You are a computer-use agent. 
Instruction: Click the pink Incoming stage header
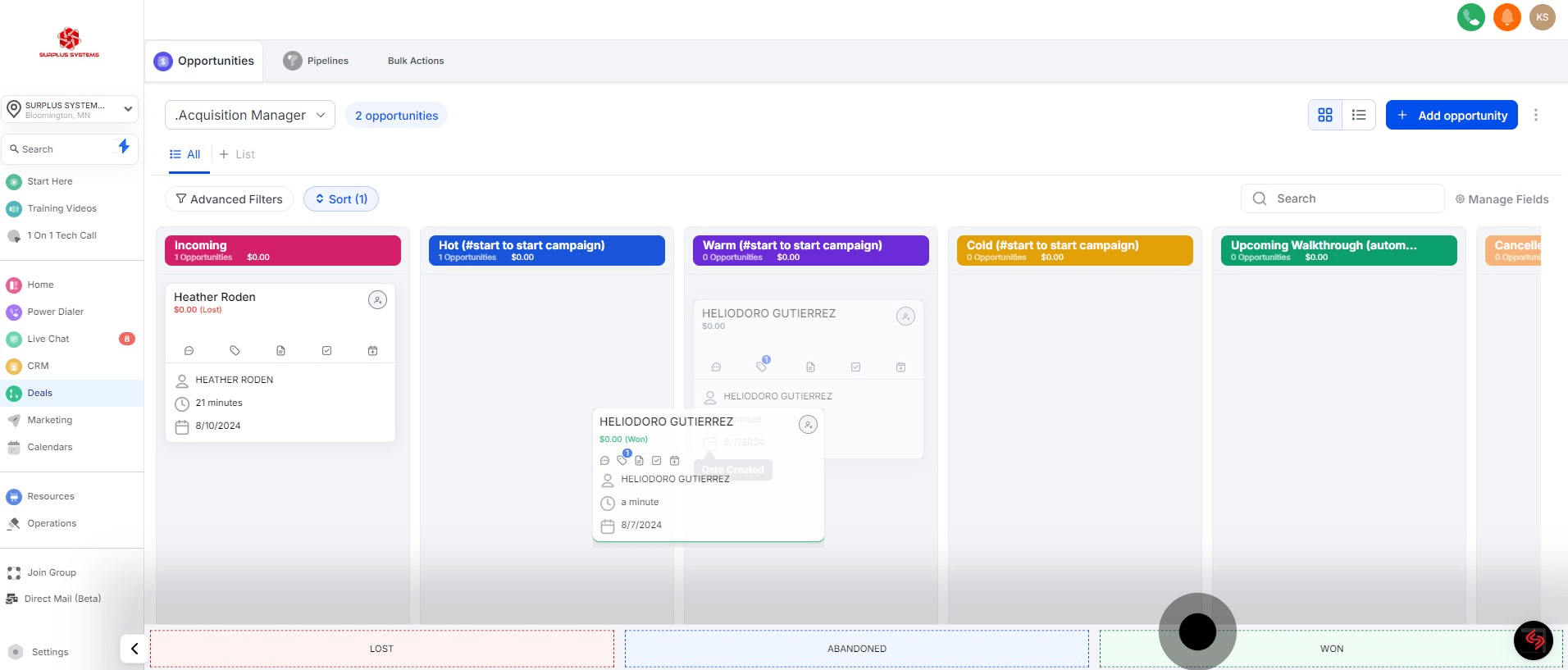[x=283, y=250]
